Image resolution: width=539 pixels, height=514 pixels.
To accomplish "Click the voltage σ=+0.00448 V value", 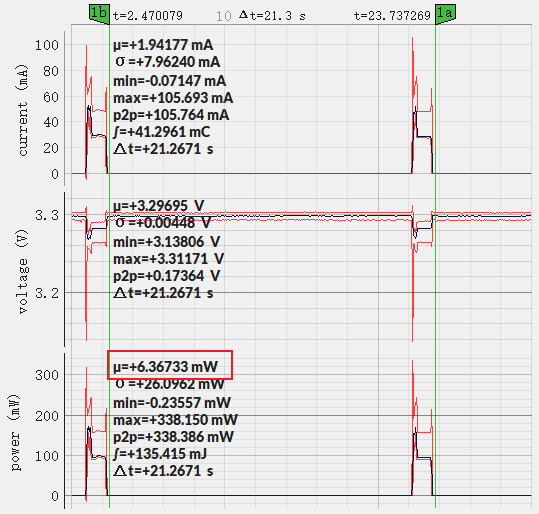I will [x=163, y=223].
